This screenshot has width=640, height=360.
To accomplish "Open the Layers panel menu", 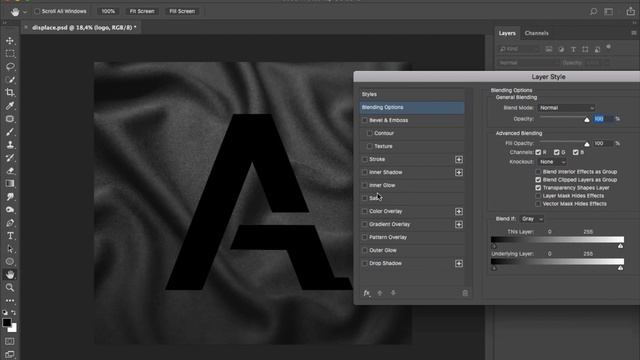I will [x=634, y=33].
